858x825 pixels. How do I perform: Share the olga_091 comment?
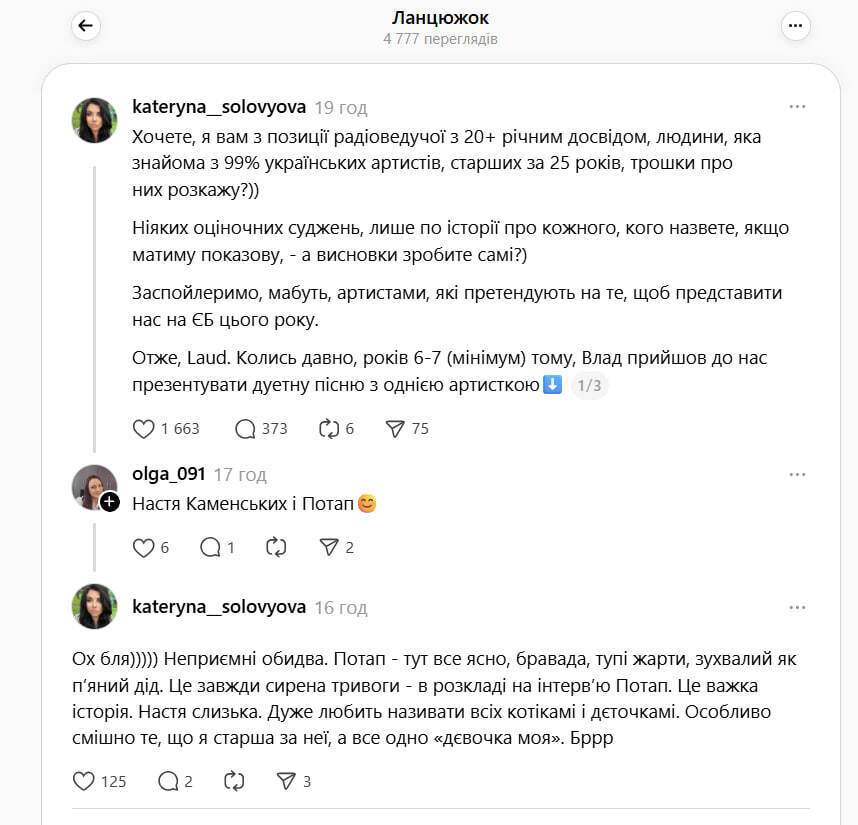pyautogui.click(x=329, y=547)
